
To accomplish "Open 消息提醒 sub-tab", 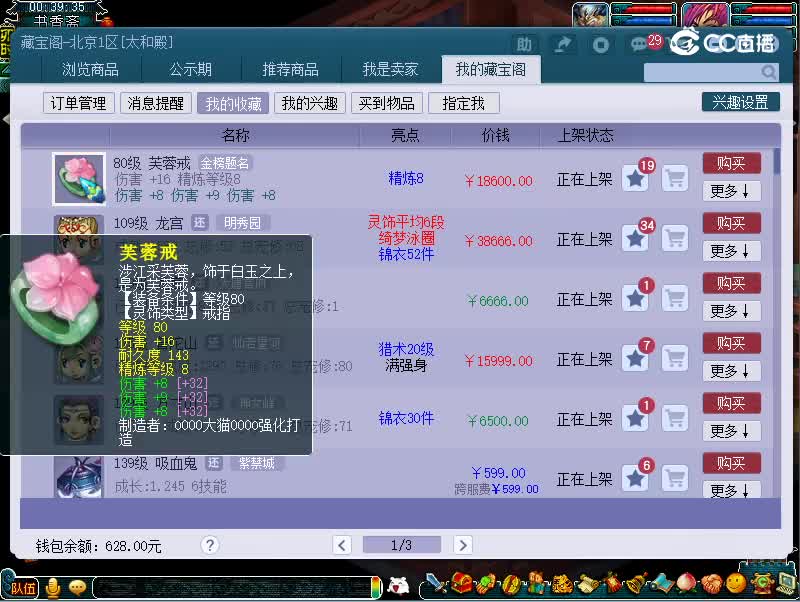I will pos(156,103).
